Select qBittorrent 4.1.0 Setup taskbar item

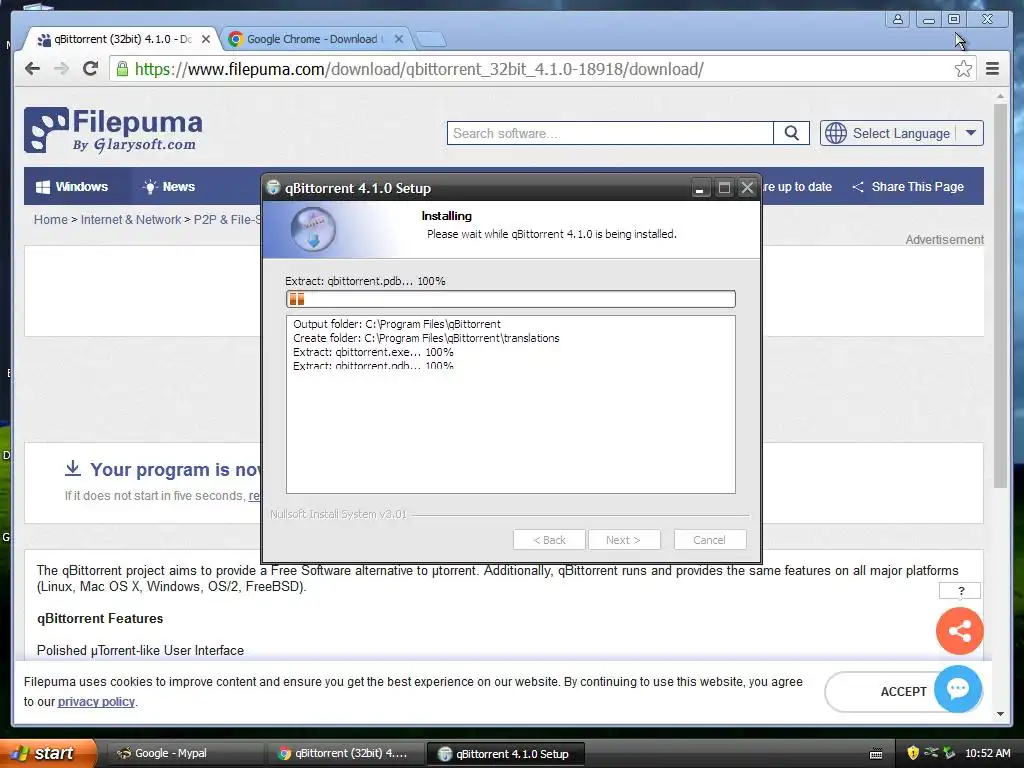(504, 754)
